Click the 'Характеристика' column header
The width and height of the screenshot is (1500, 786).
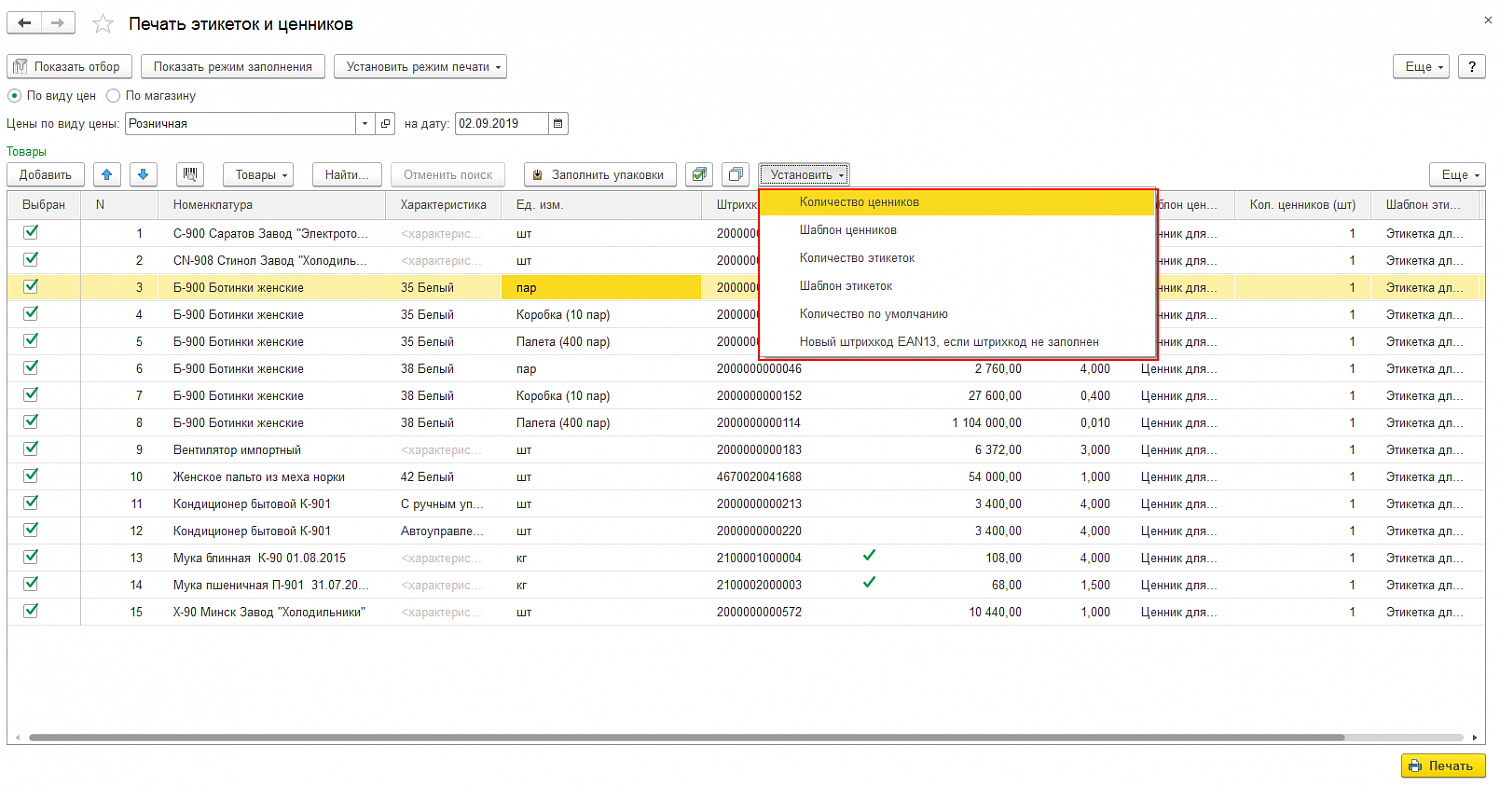(443, 205)
